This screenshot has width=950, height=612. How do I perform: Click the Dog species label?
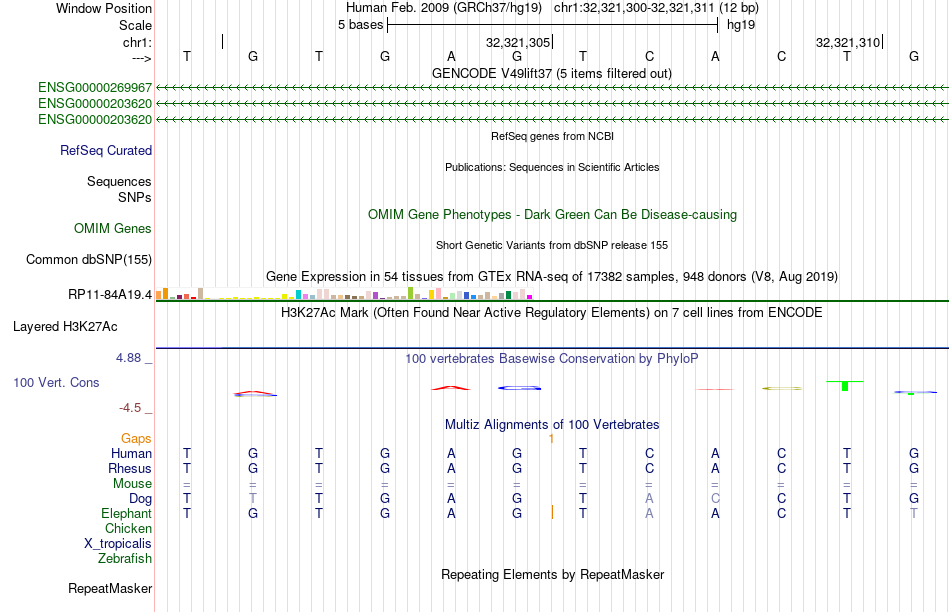[x=140, y=499]
